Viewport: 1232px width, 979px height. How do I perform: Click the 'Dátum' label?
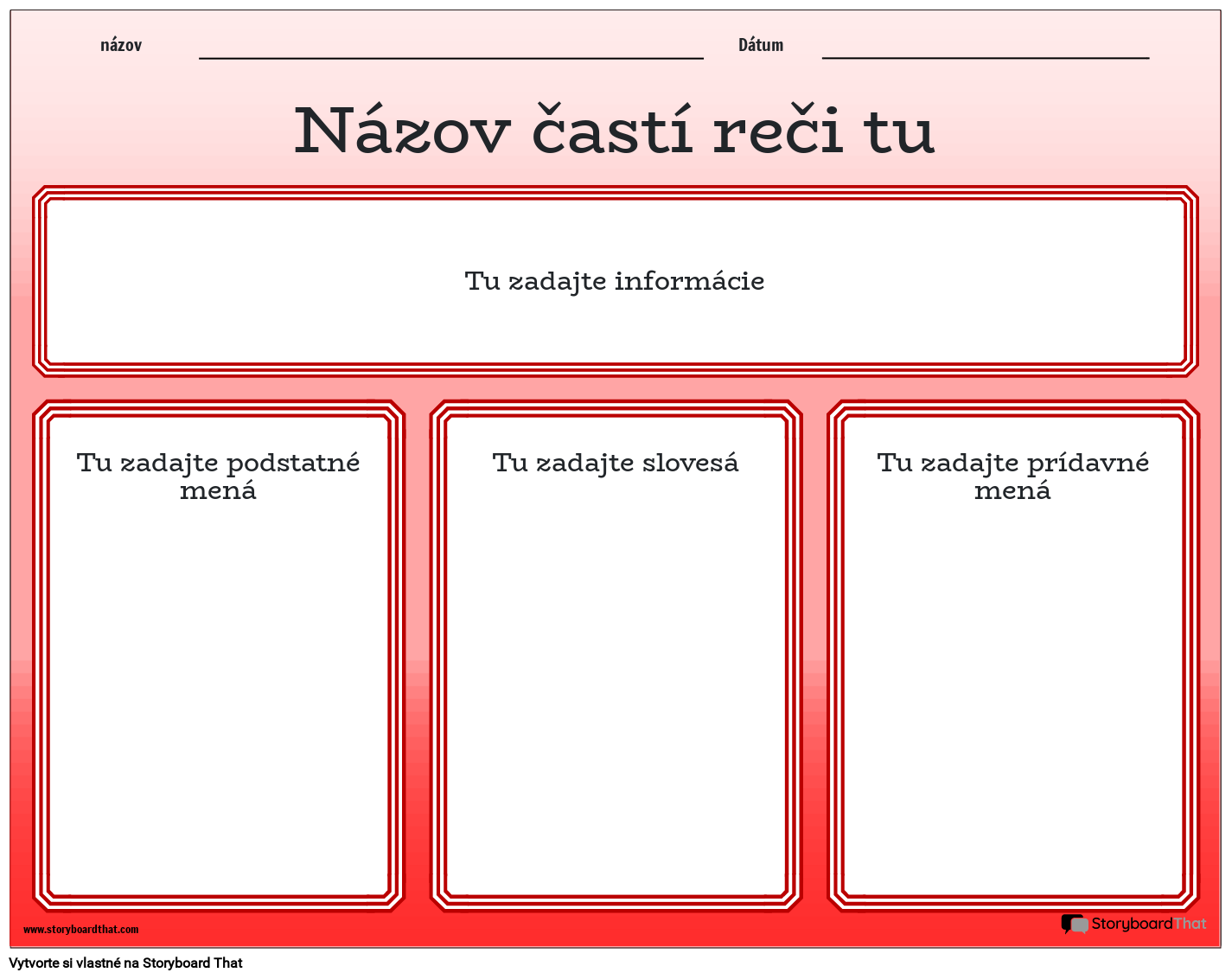pos(761,45)
